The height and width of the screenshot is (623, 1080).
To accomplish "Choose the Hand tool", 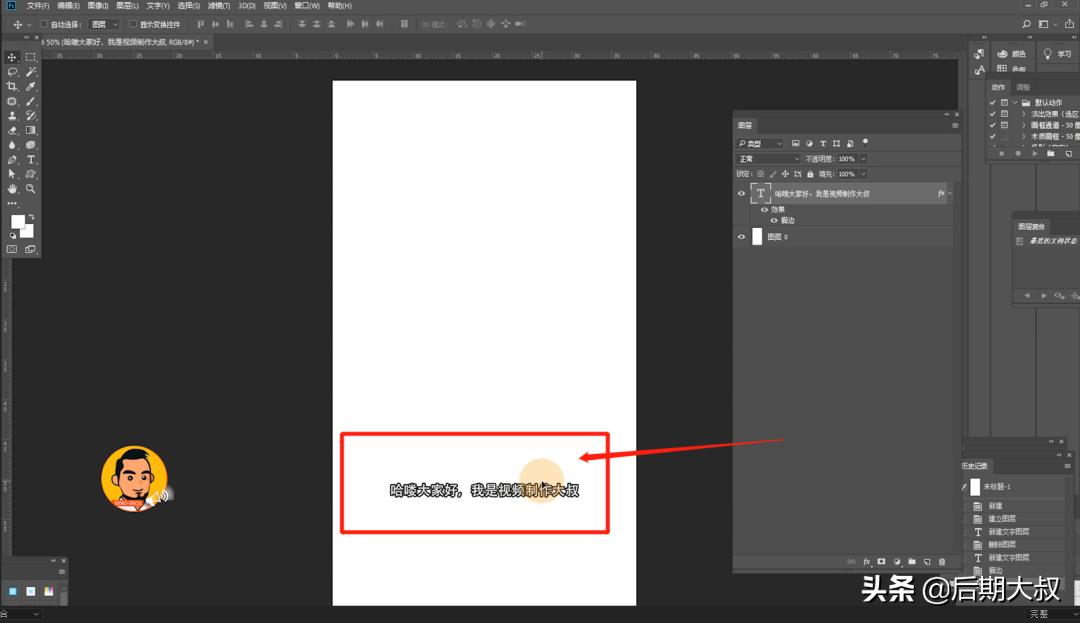I will click(13, 189).
